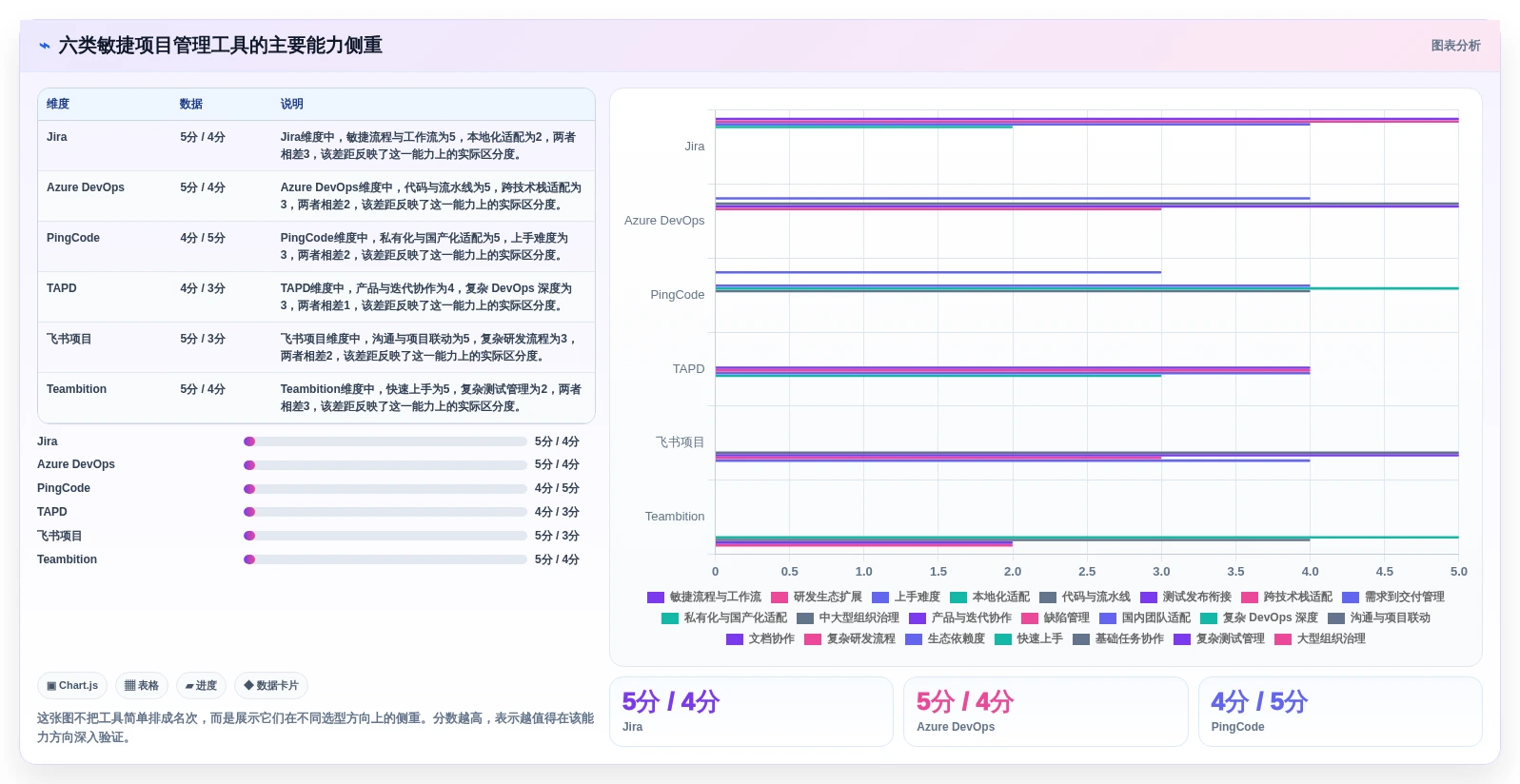Click the Jira label on the chart's y-axis
Screen dimensions: 1520x784
(695, 147)
